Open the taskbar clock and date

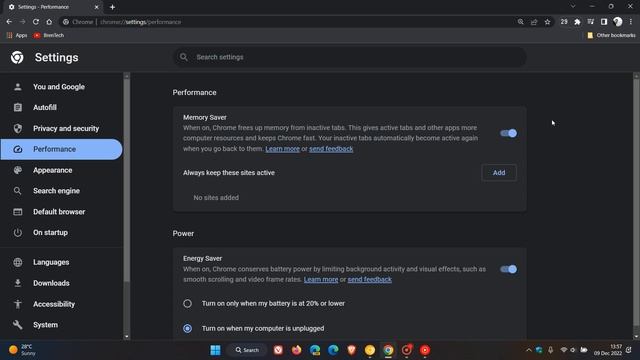coord(608,350)
